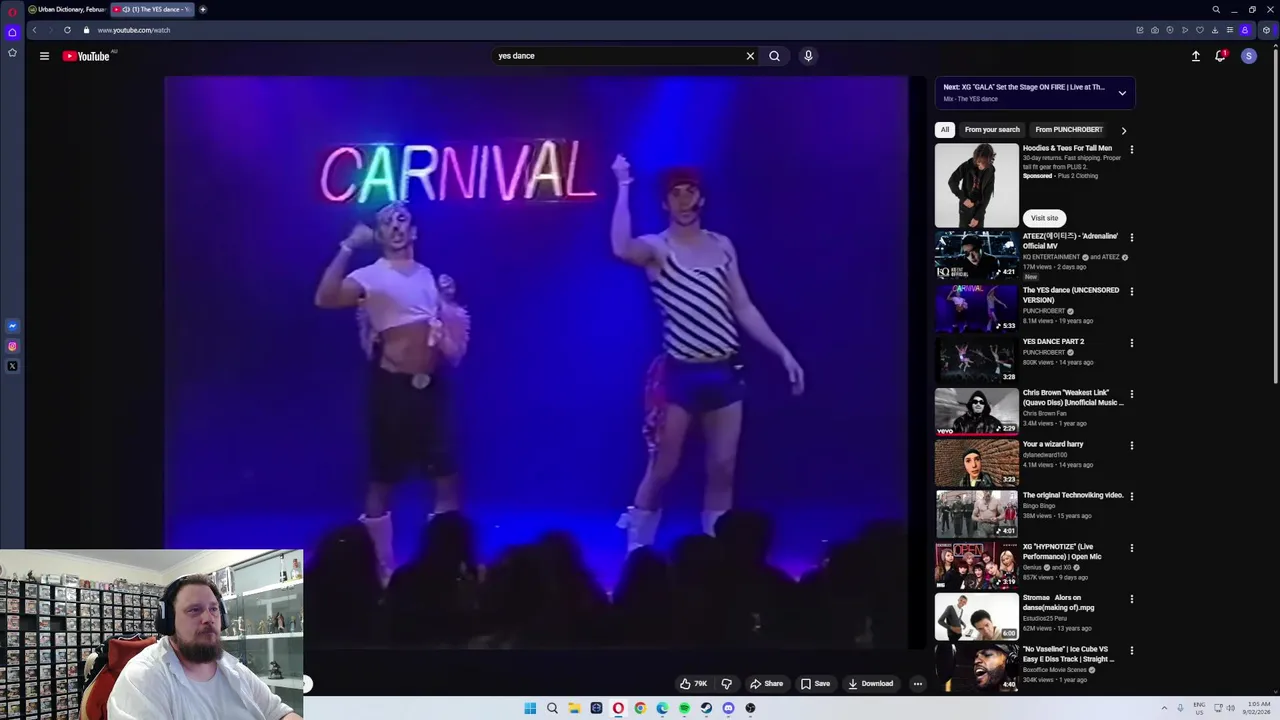Open options for 'YES DANCE PART 2'
This screenshot has width=1280, height=720.
[1131, 343]
